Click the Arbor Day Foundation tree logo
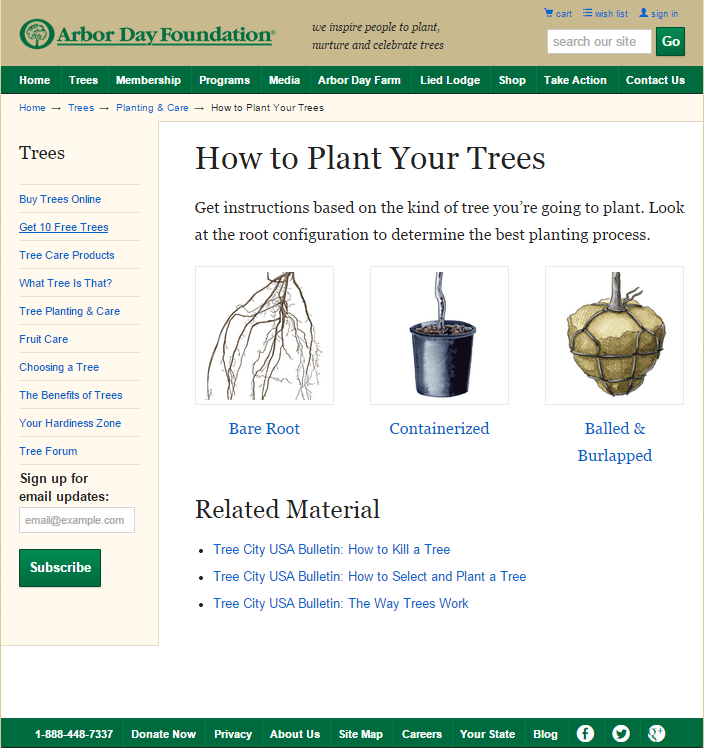This screenshot has width=704, height=748. pos(37,35)
